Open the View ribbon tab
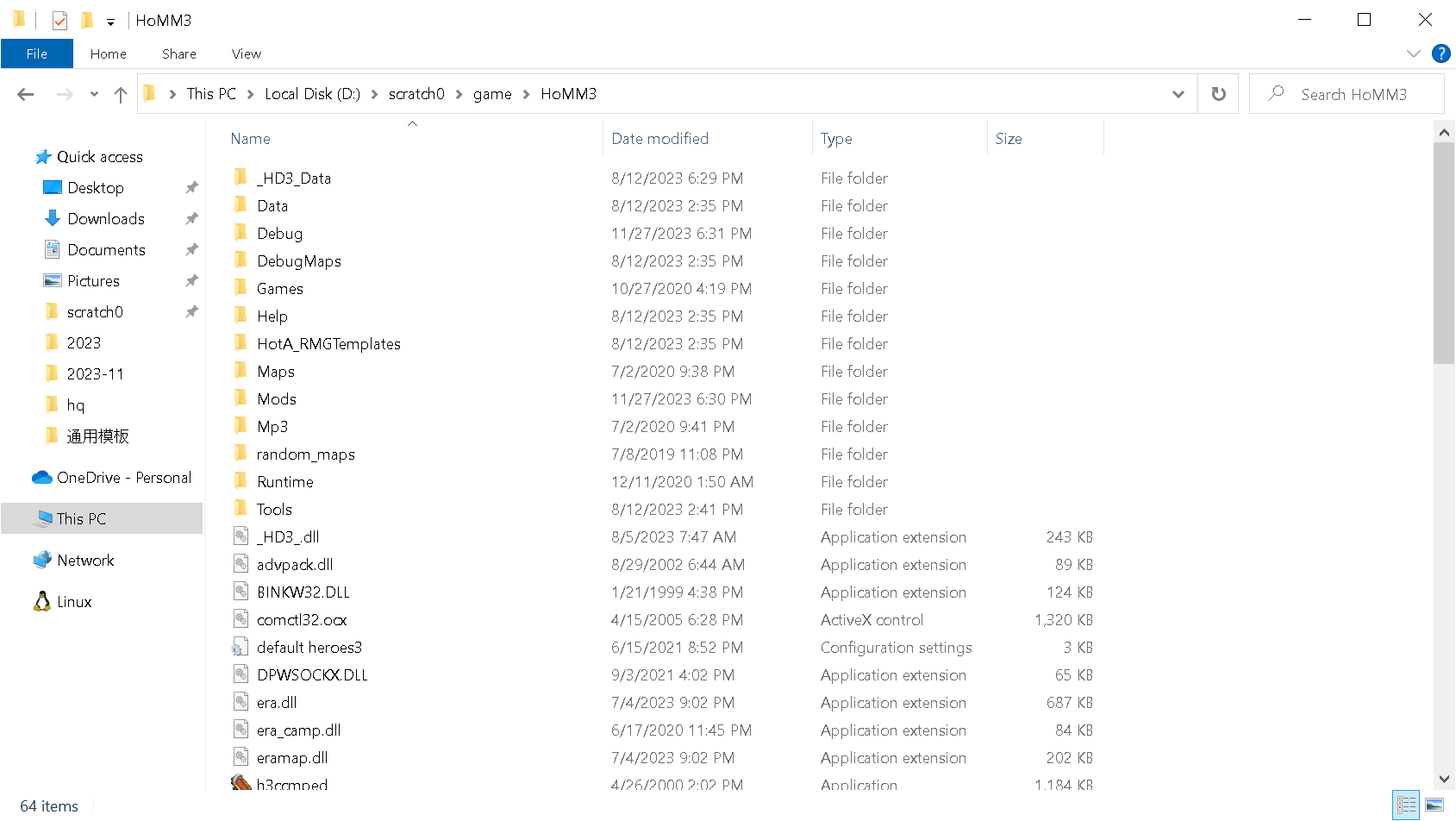Viewport: 1456px width, 821px height. [x=246, y=53]
